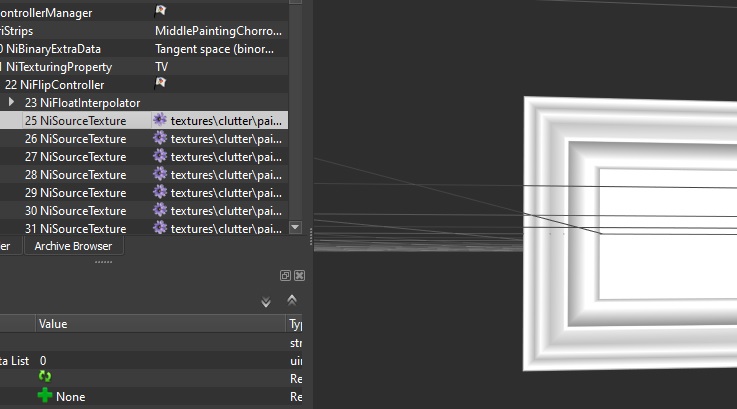
Task: Click the flower texture icon in row 28
Action: click(160, 173)
